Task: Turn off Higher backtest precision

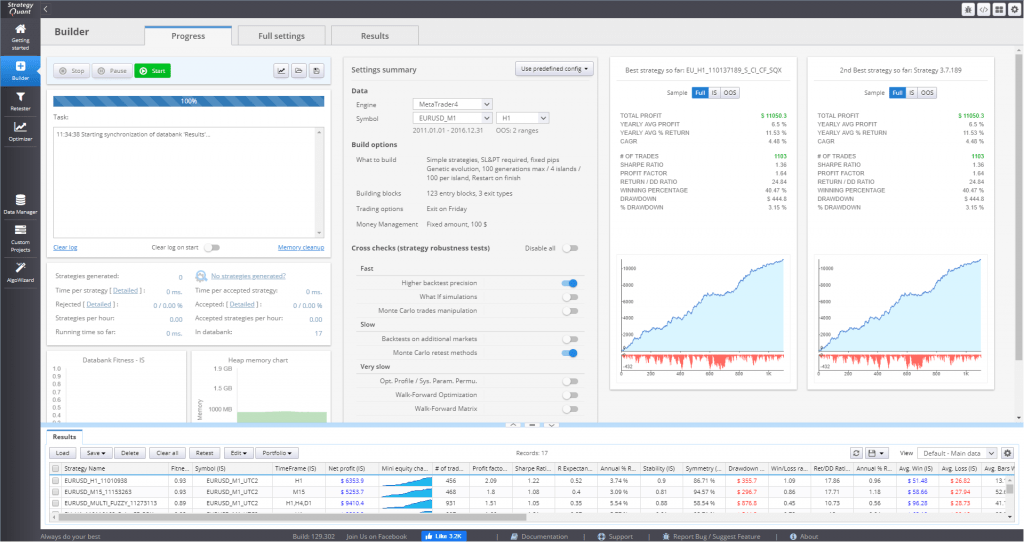Action: tap(569, 283)
